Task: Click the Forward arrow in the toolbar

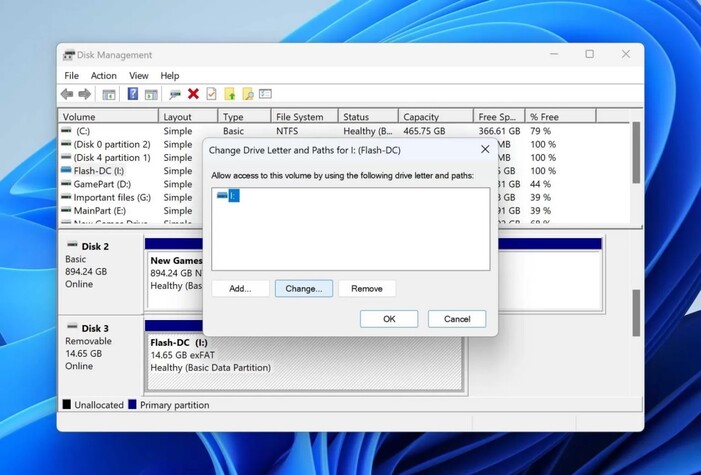Action: tap(85, 94)
